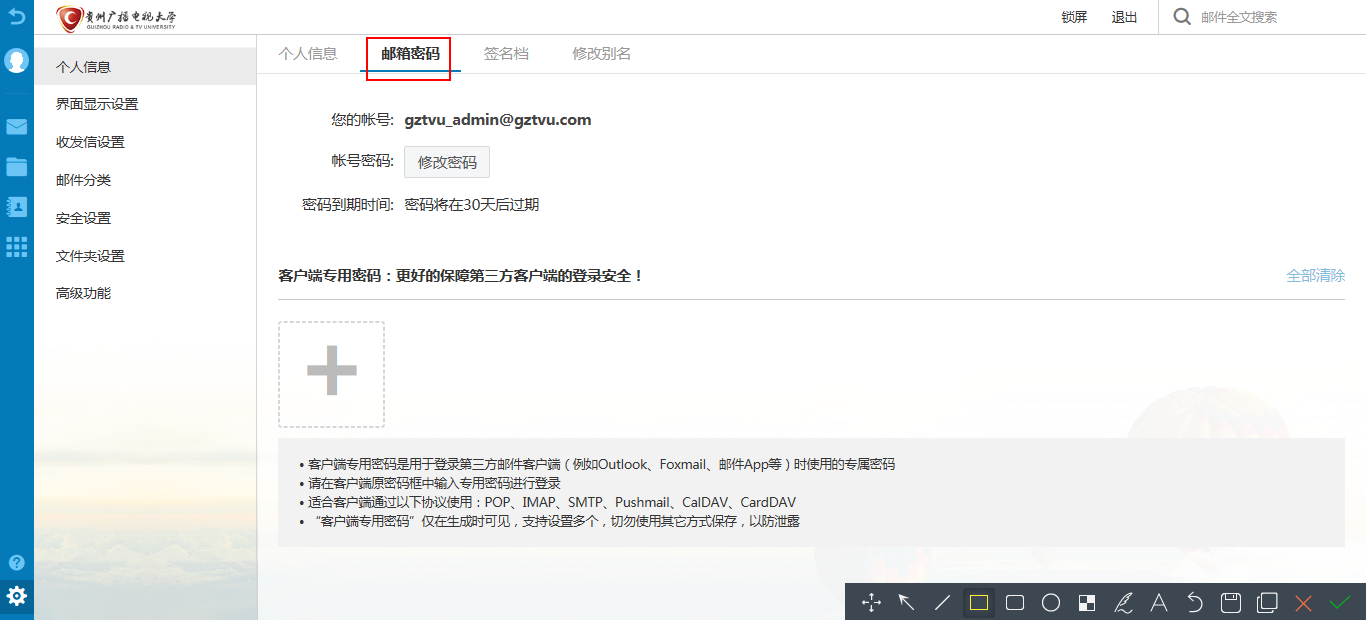Select the mosaic blur tool
Screen dimensions: 1366x620
(x=1087, y=602)
